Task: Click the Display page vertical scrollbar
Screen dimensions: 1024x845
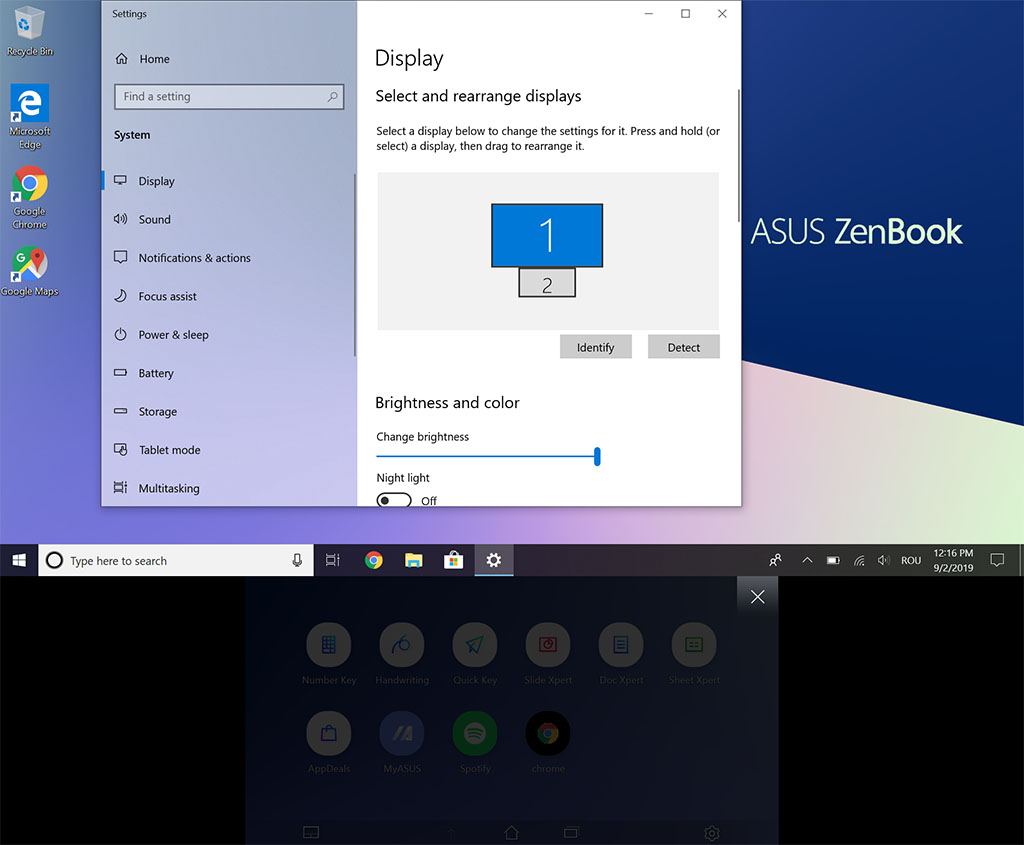Action: [739, 155]
